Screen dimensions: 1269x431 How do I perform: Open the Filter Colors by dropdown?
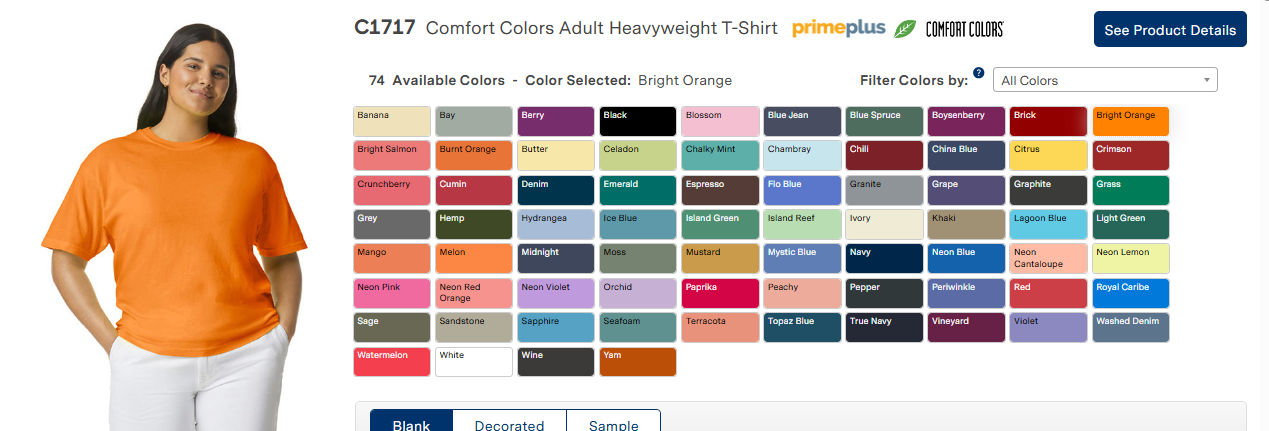click(x=1105, y=80)
